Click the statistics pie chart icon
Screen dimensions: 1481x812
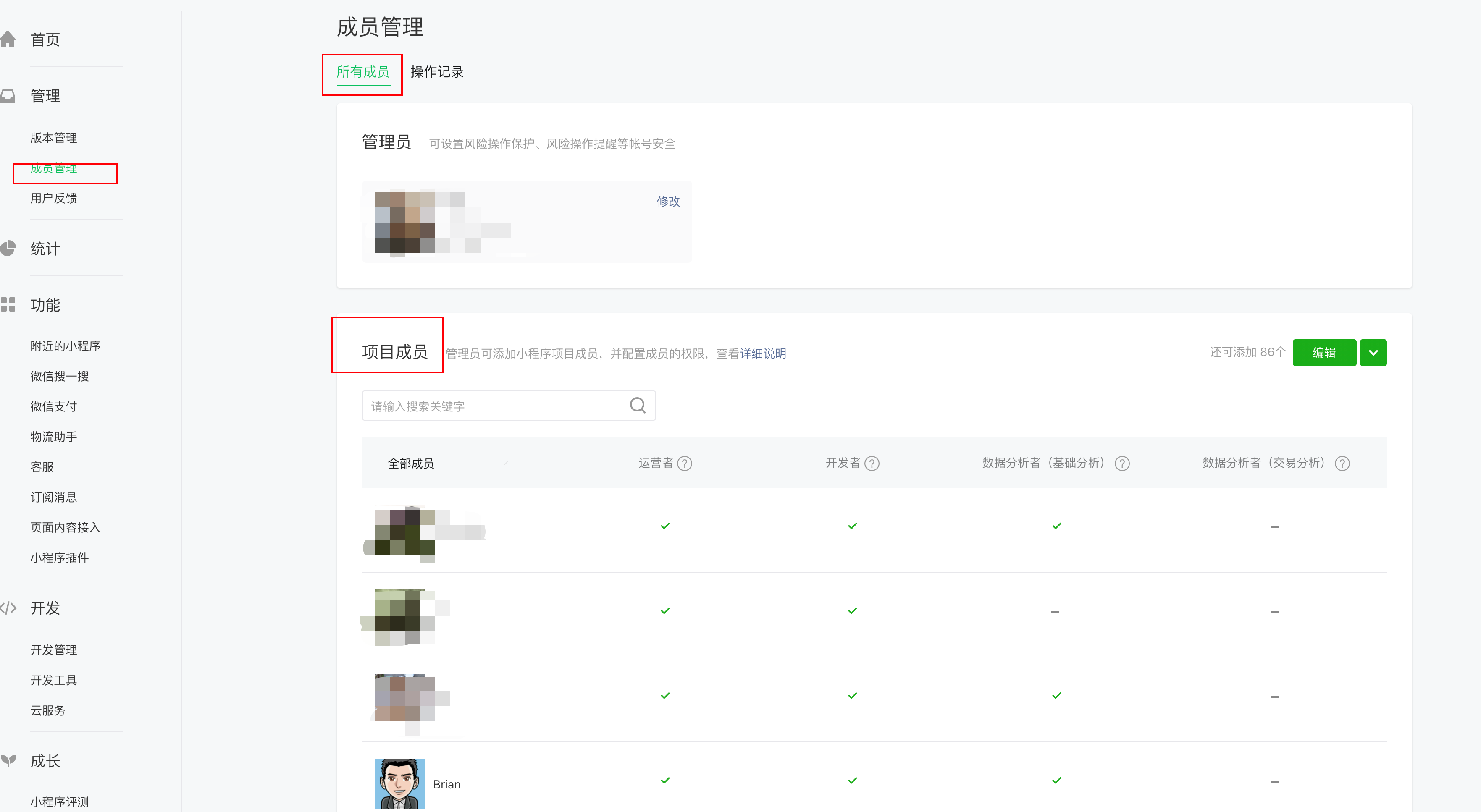(x=8, y=248)
